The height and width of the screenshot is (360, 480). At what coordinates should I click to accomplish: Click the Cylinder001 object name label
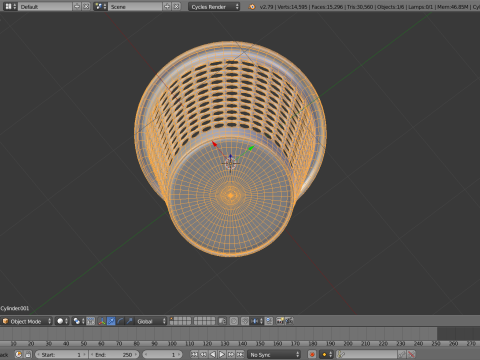pos(15,308)
